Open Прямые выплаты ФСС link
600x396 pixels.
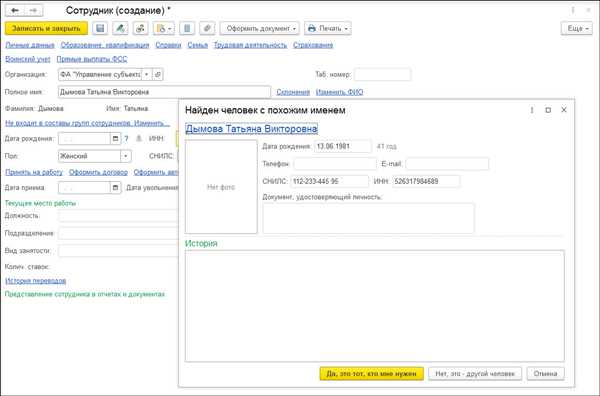click(92, 59)
